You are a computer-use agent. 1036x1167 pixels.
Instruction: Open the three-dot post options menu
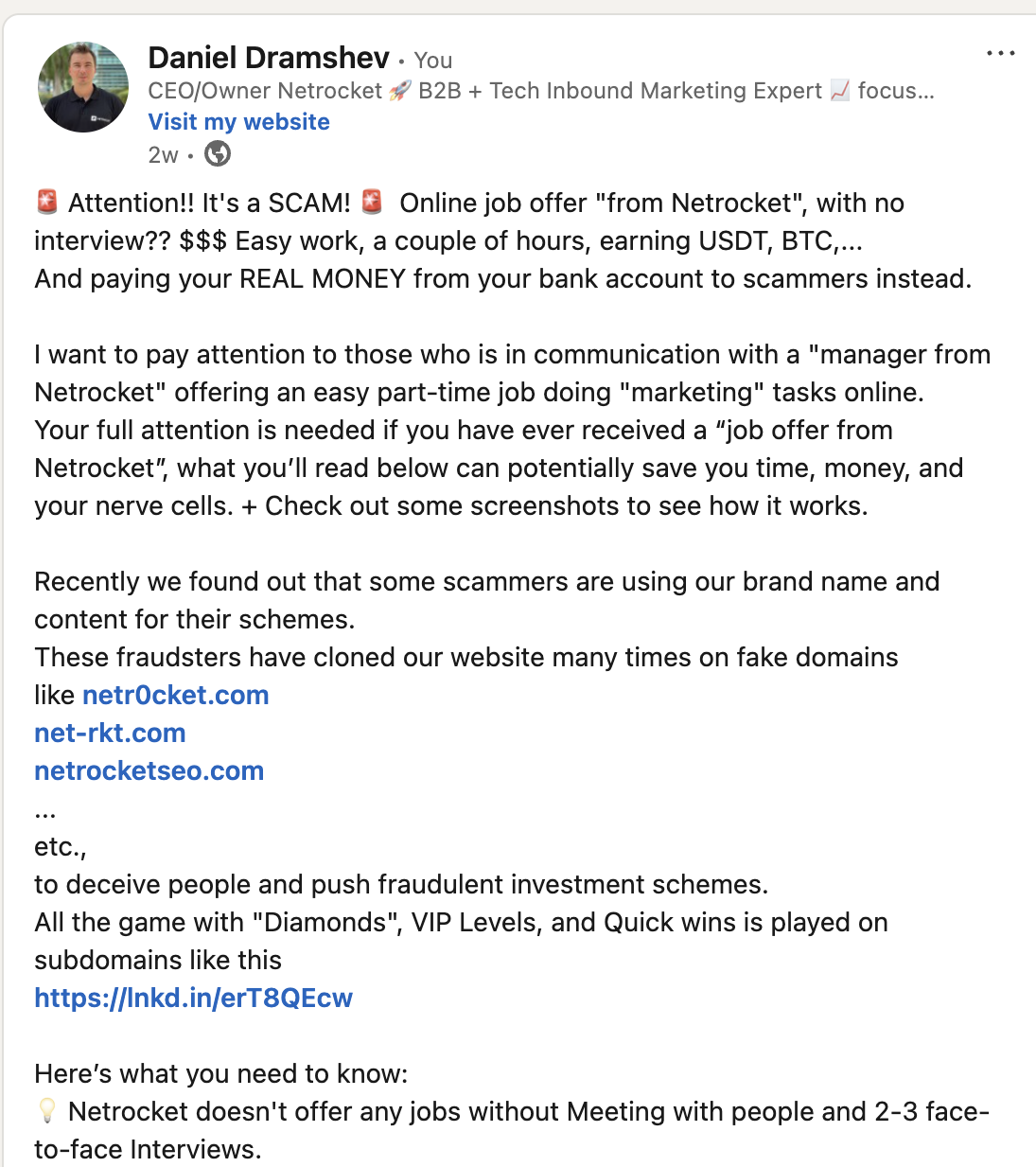[1000, 54]
